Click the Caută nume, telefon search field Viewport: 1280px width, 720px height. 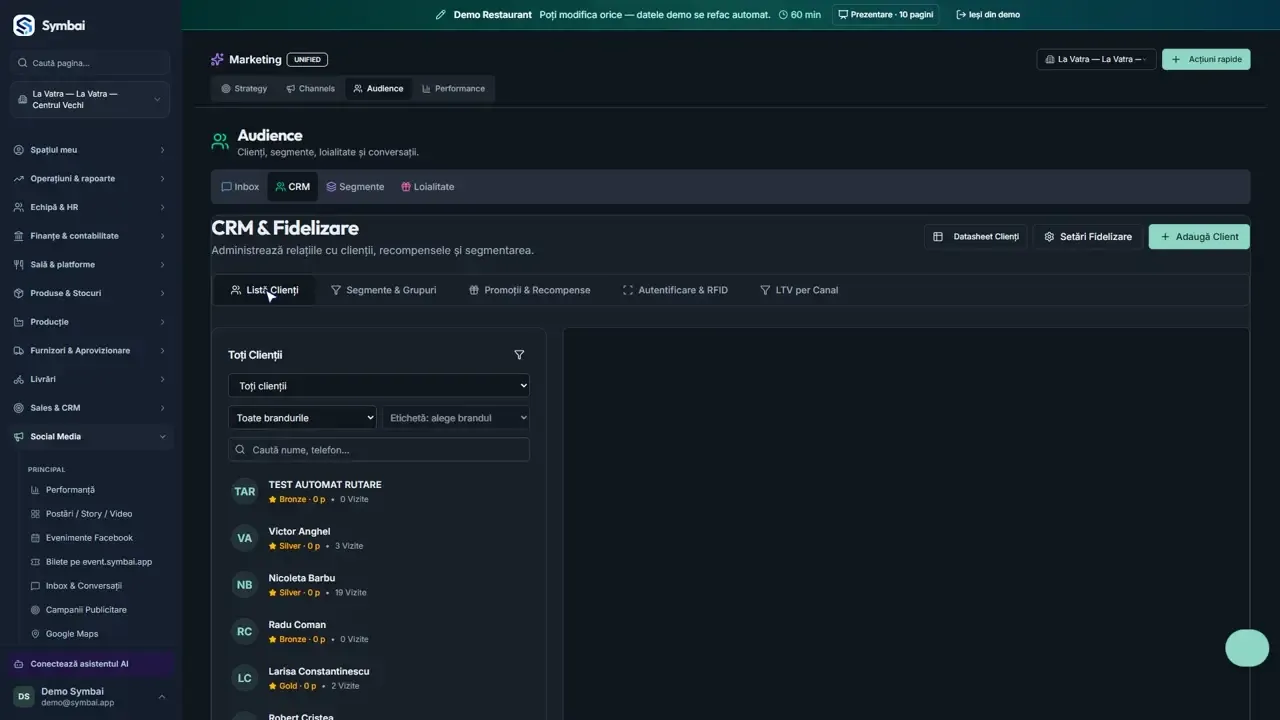coord(379,450)
